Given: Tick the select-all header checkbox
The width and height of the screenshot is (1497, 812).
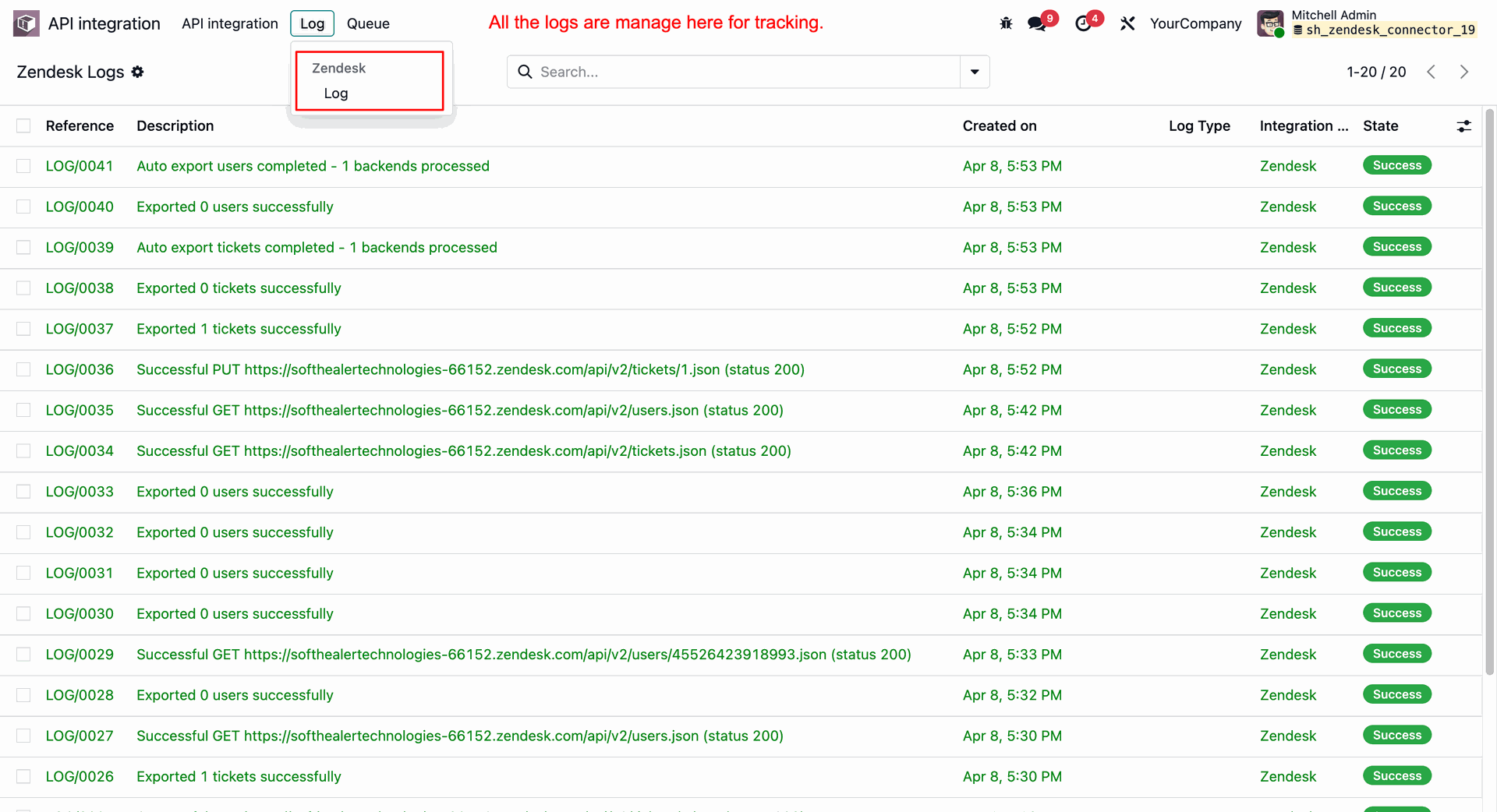Looking at the screenshot, I should coord(23,126).
